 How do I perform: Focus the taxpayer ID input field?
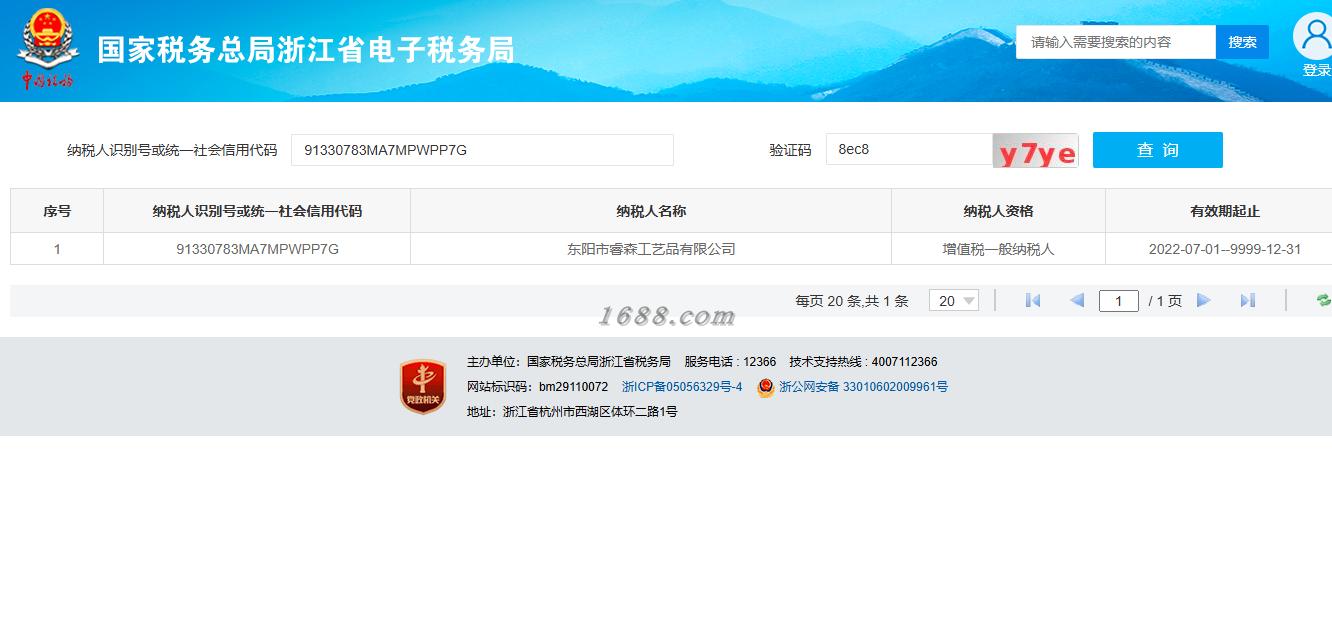coord(482,150)
